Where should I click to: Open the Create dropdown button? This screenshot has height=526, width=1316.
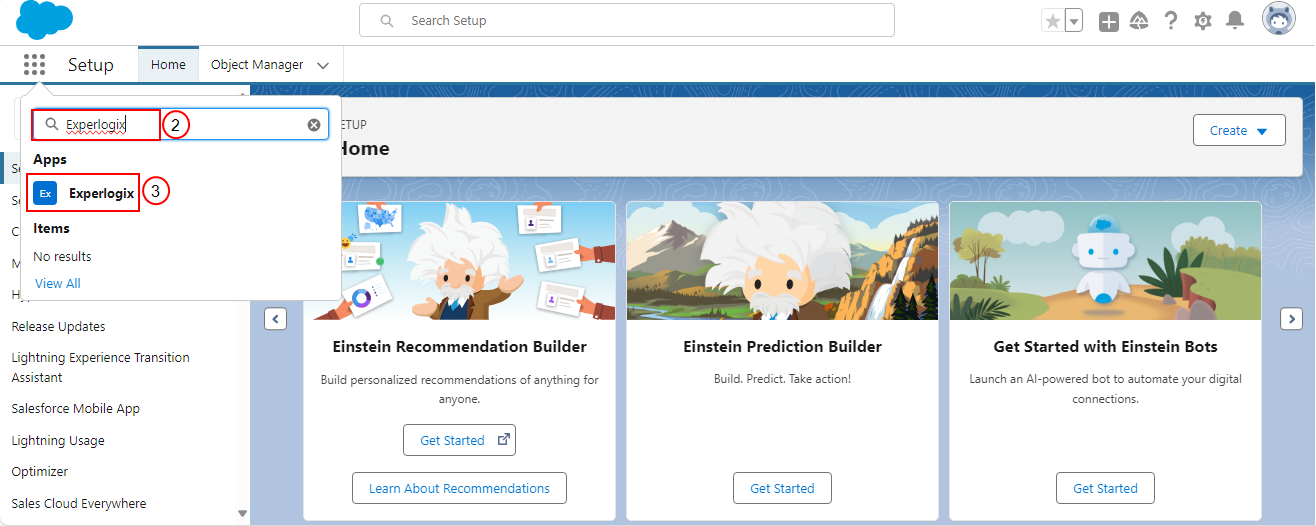[x=1239, y=130]
